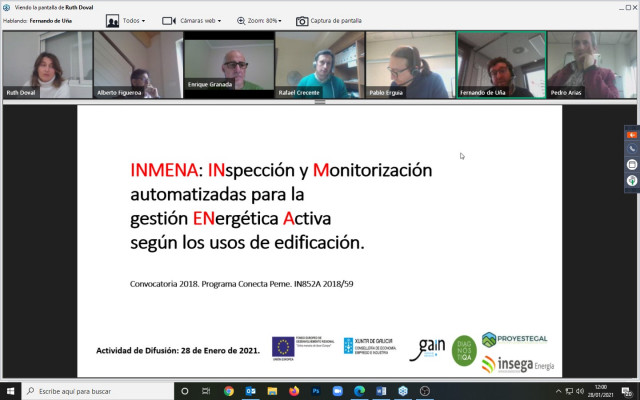Show hidden tray icons with the chevron
Viewport: 640px width, 400px height.
coord(558,391)
